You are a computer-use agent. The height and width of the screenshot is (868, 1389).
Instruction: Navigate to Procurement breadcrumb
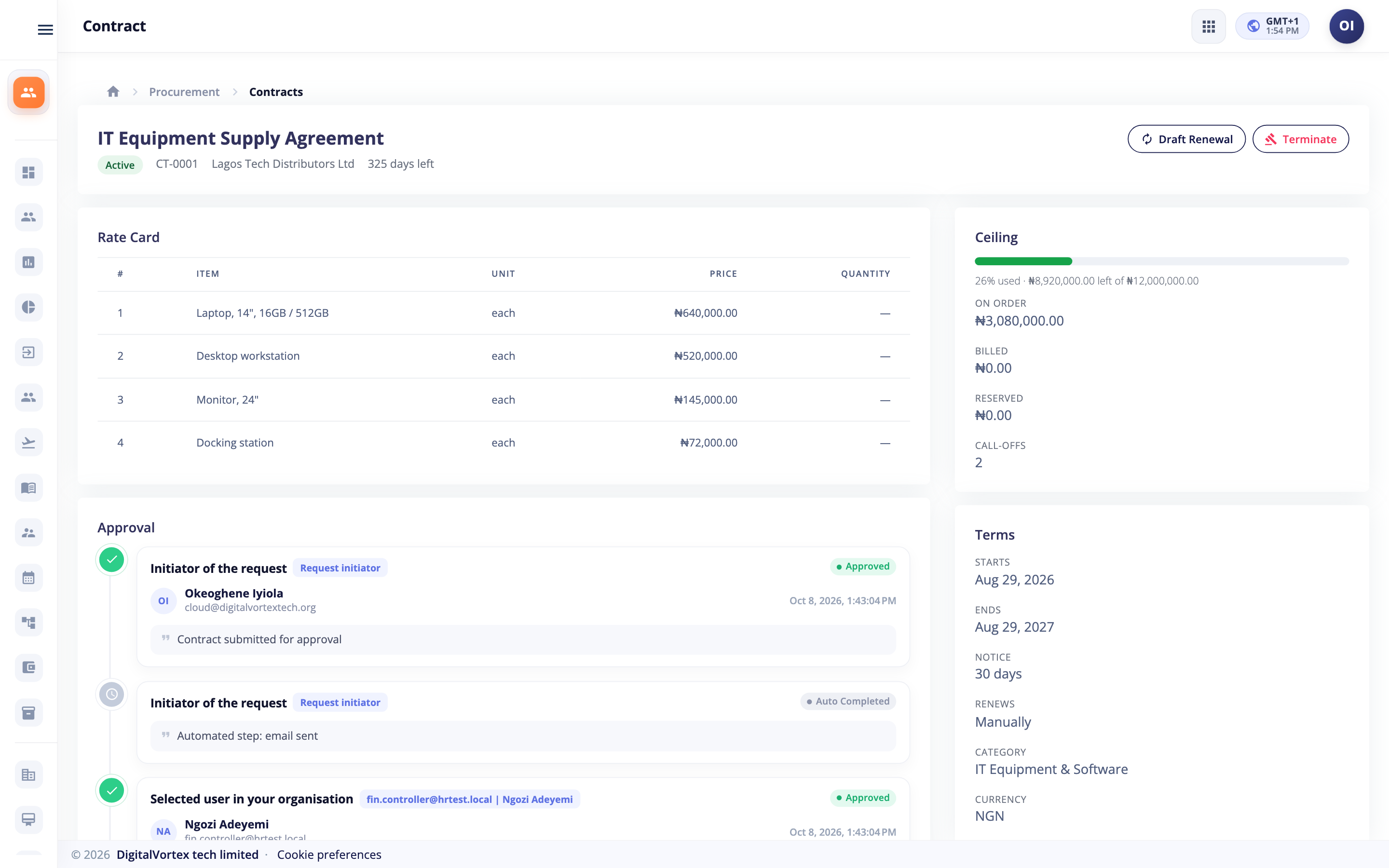(184, 92)
